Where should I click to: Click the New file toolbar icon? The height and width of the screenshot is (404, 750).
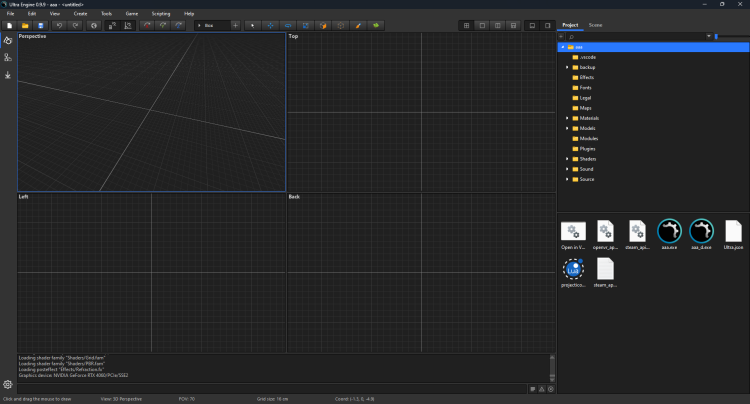[x=9, y=25]
